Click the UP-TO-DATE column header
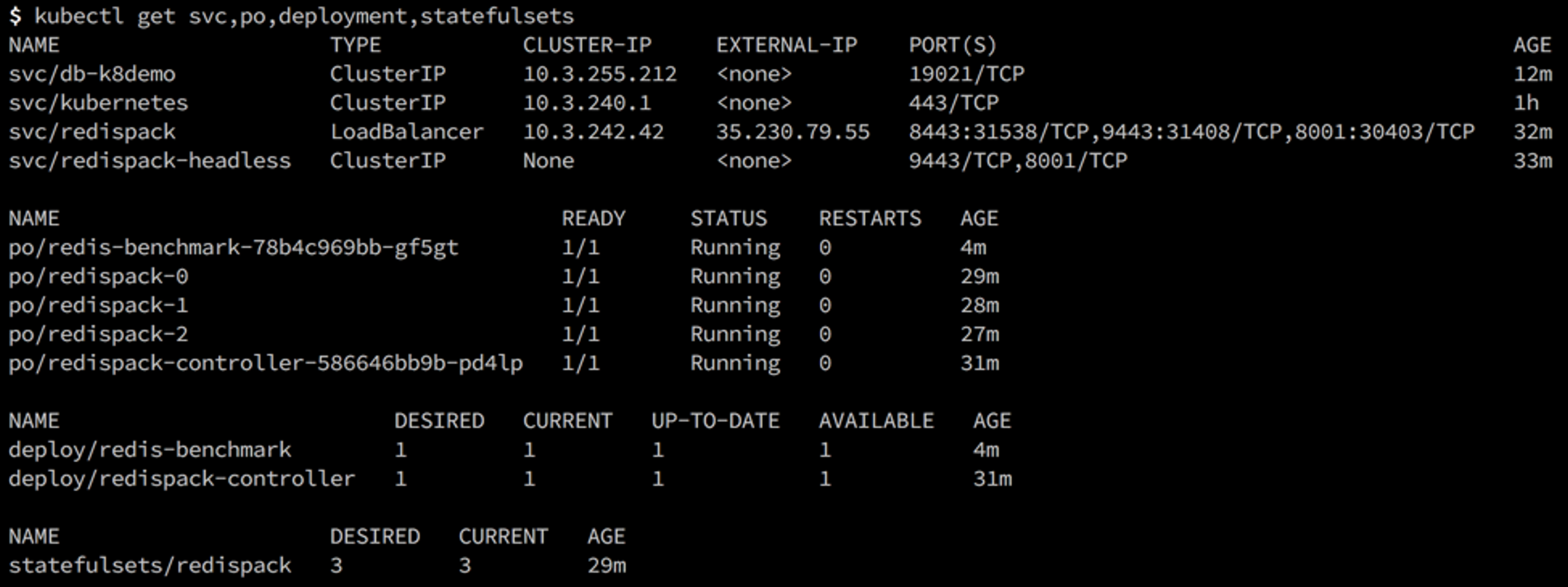1568x587 pixels. [x=715, y=421]
